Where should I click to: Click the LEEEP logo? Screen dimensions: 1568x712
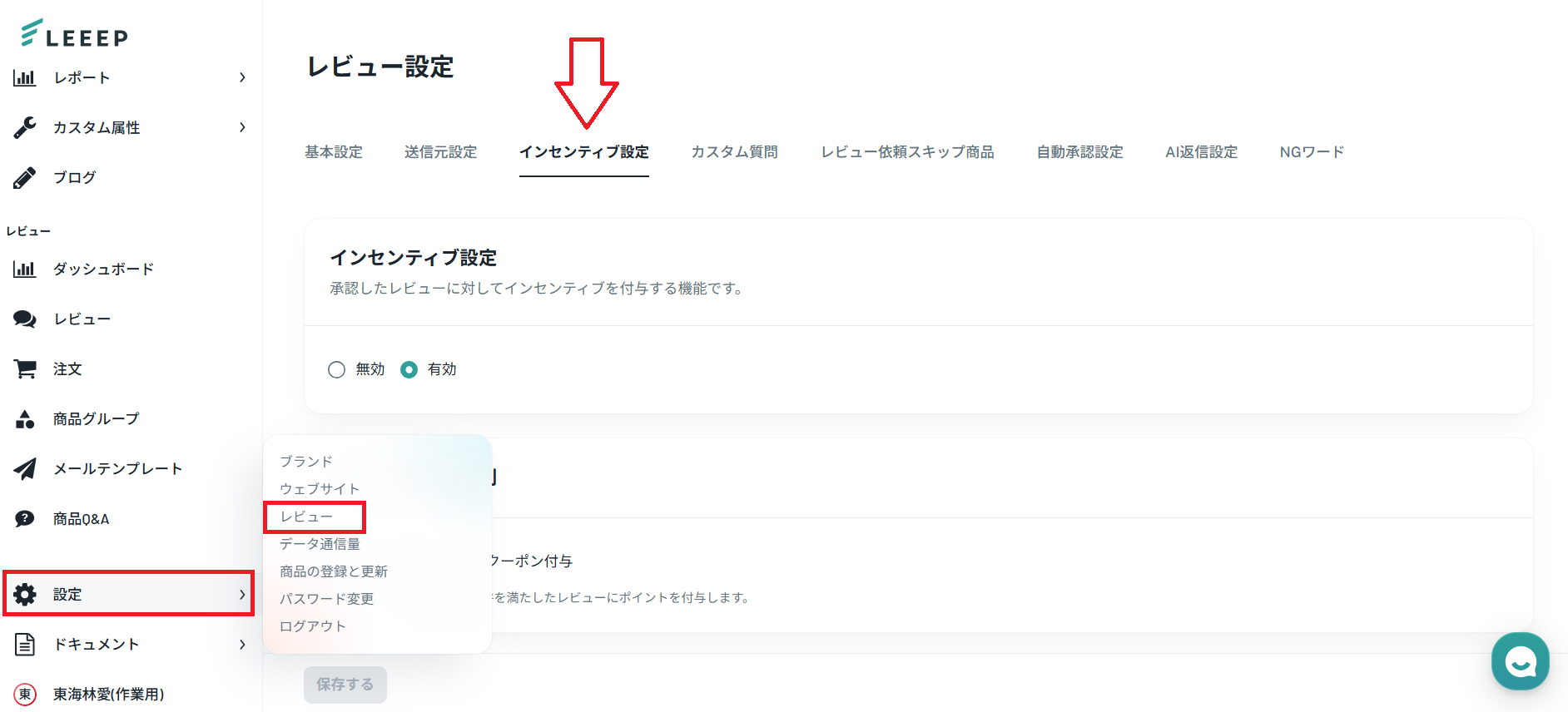(74, 33)
